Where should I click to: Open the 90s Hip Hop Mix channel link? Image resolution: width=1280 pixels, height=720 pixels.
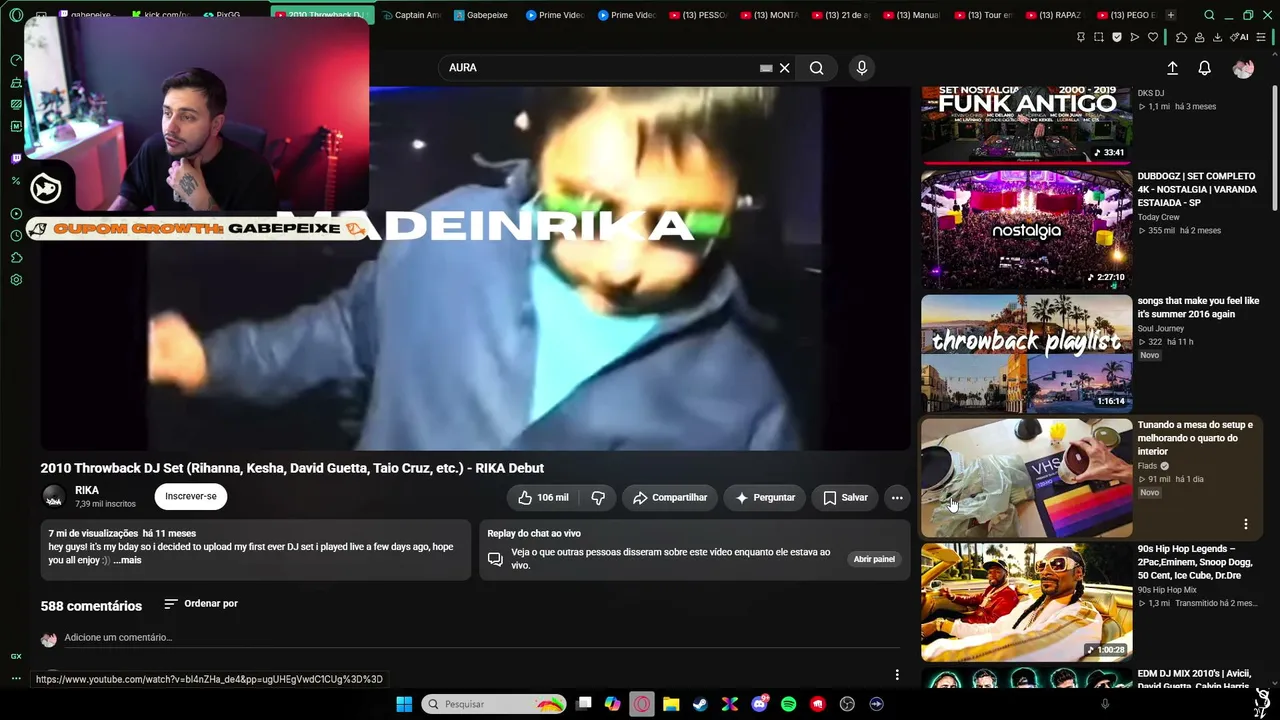tap(1166, 590)
